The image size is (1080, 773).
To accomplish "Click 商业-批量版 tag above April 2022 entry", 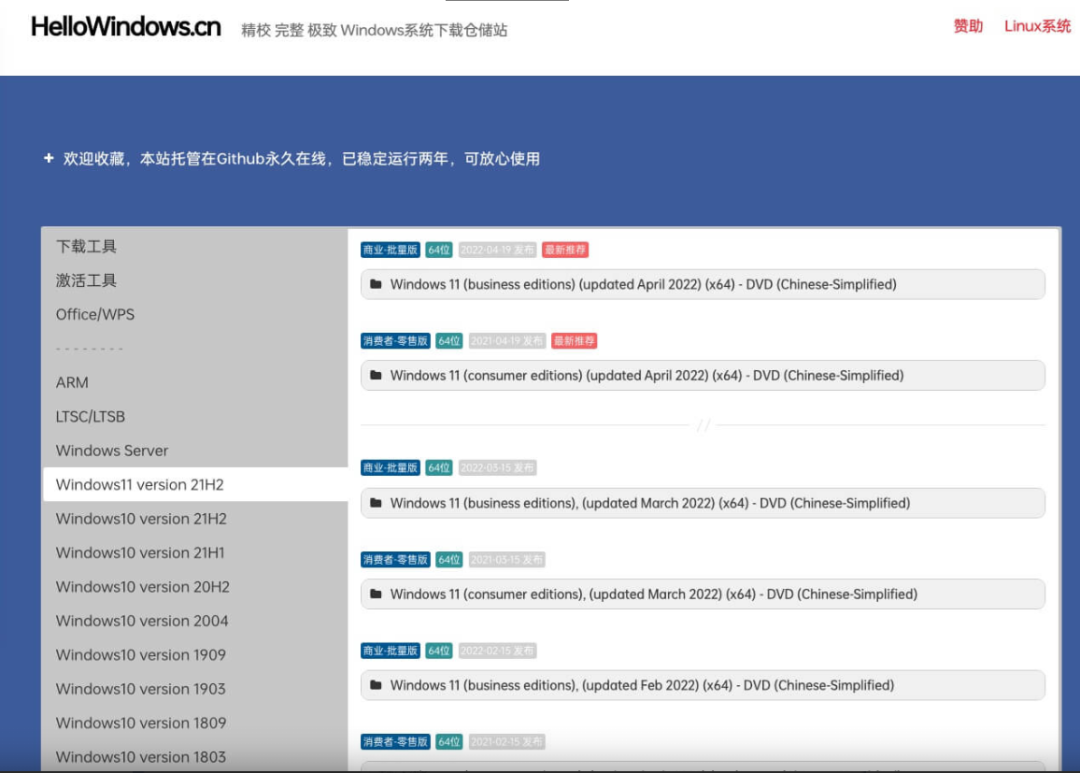I will click(391, 250).
